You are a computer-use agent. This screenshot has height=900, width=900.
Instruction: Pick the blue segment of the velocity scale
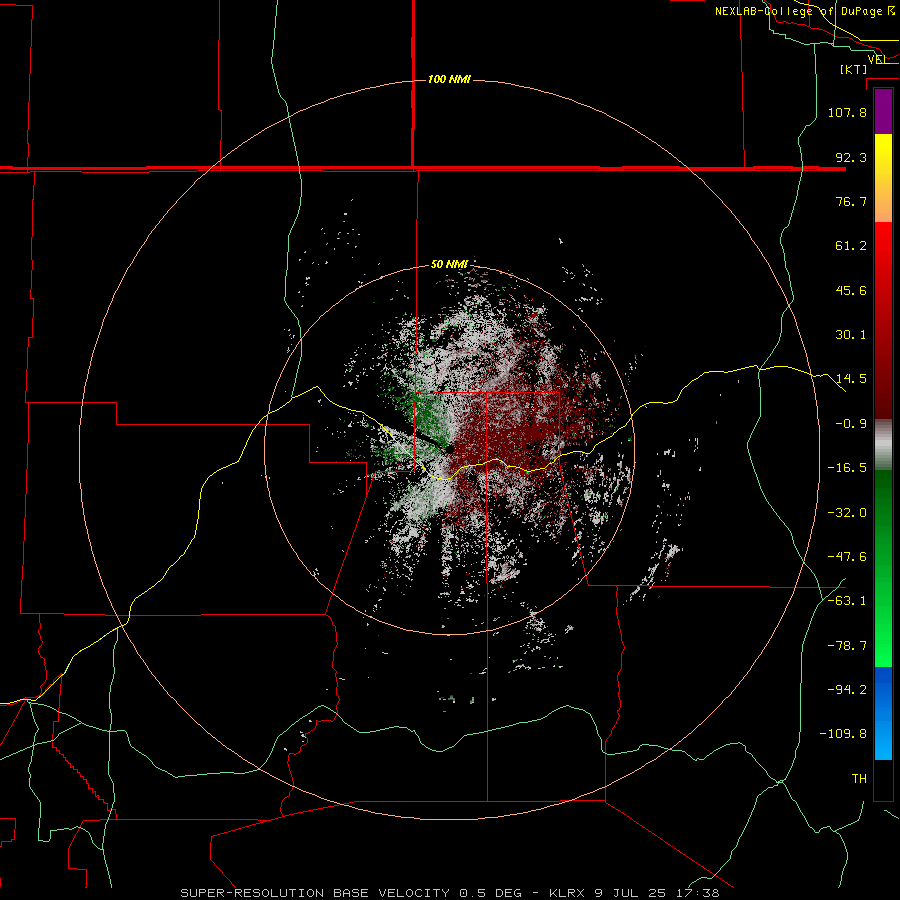[883, 713]
